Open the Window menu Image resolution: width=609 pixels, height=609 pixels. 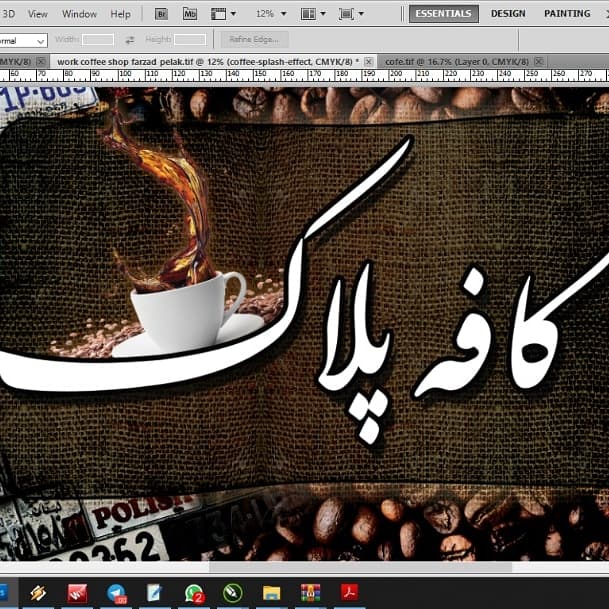coord(79,14)
